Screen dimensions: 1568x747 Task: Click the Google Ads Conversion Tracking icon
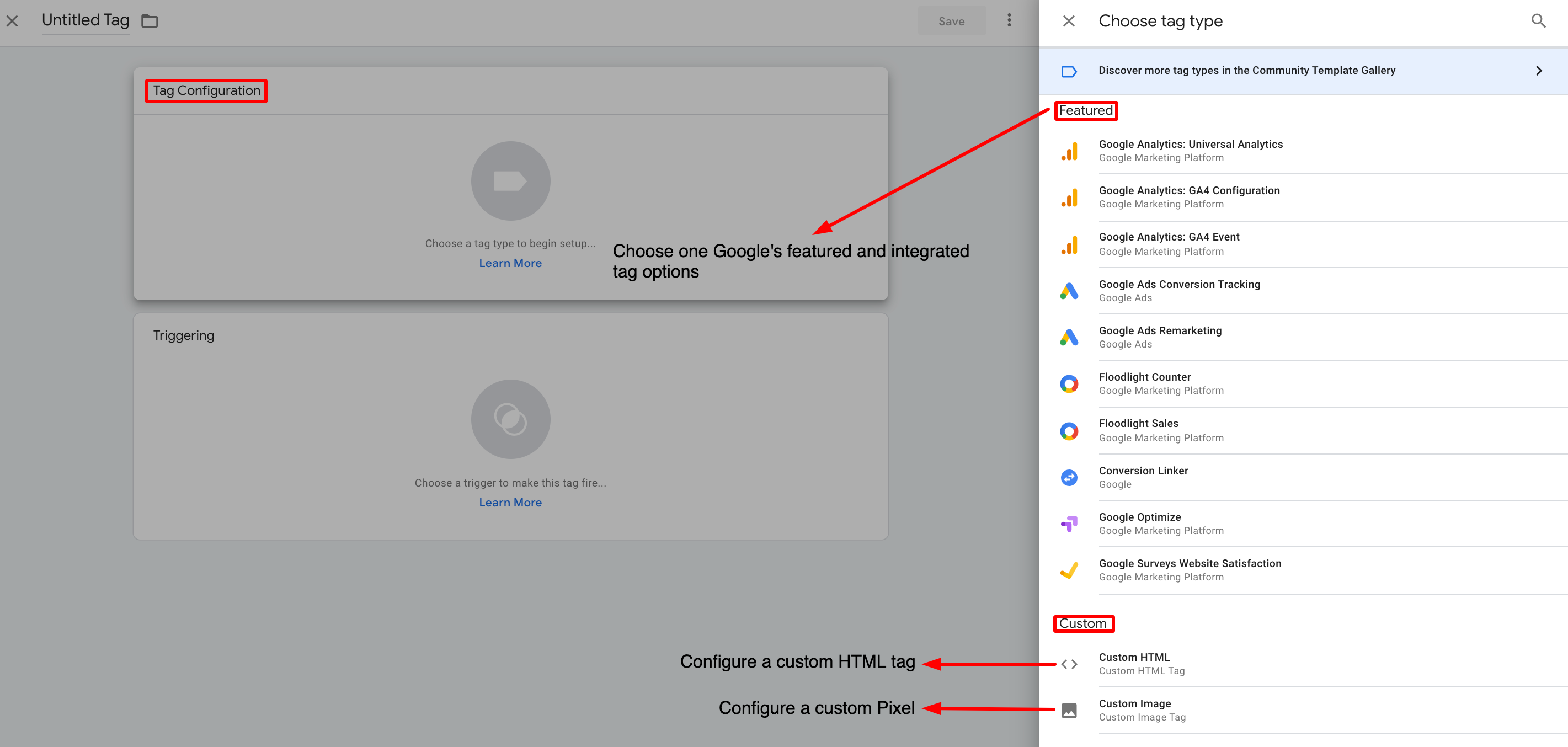1069,291
